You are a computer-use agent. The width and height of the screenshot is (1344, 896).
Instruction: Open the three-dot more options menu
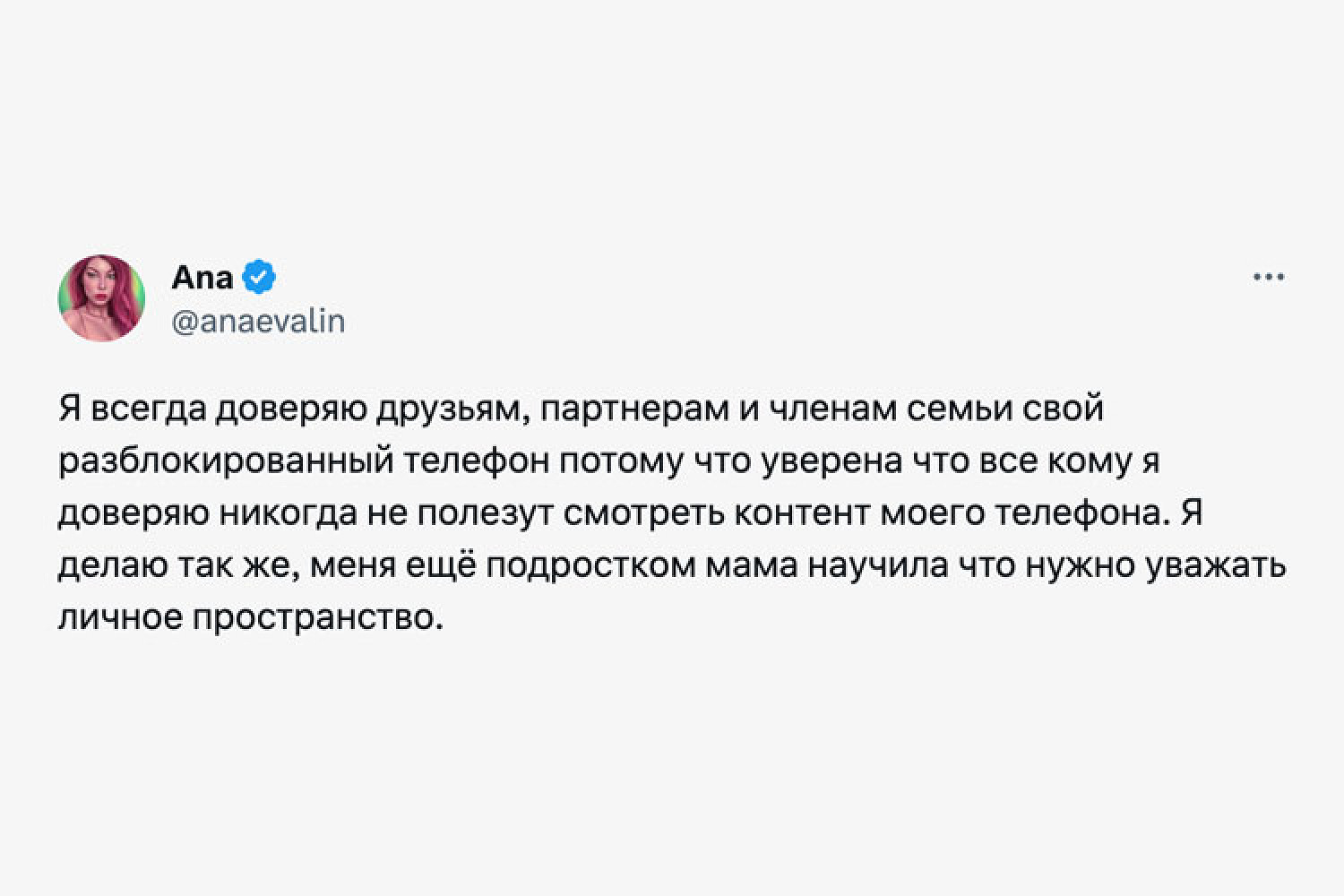coord(1269,278)
